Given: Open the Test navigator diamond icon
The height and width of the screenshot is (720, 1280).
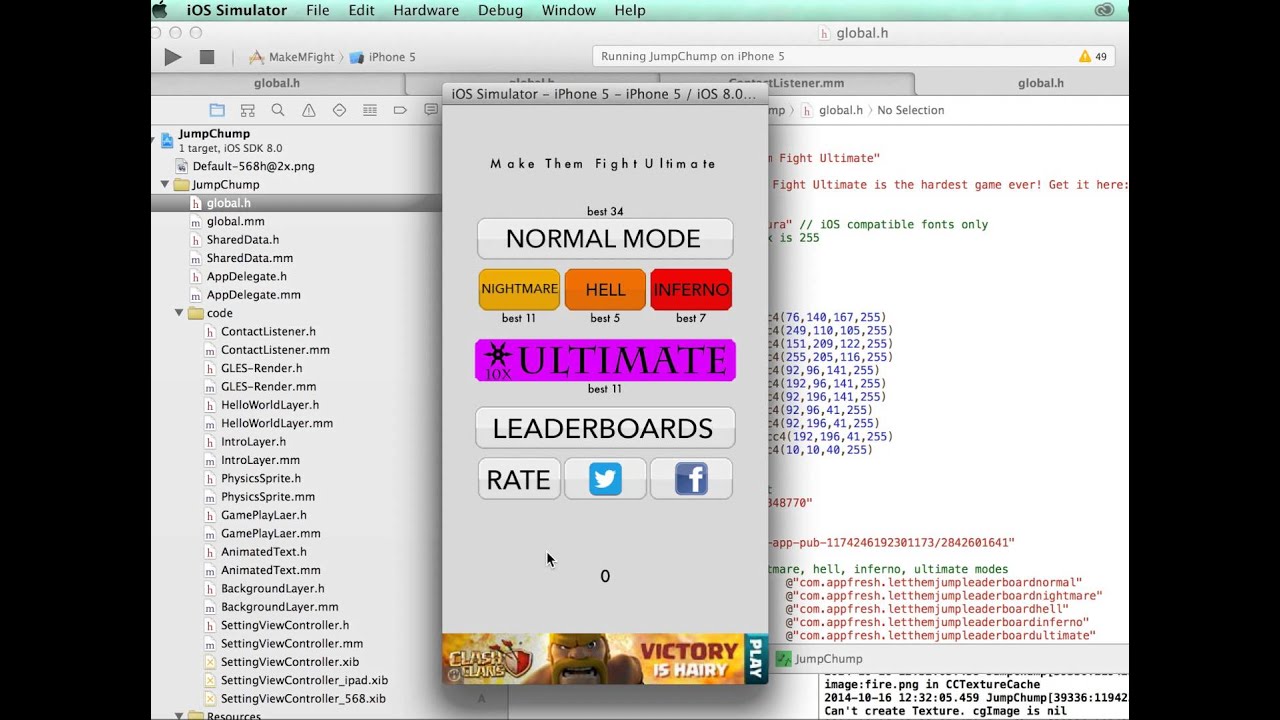Looking at the screenshot, I should [x=339, y=110].
